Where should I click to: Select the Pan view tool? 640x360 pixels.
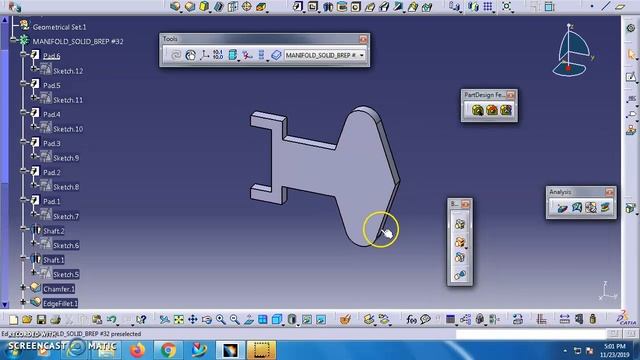pyautogui.click(x=193, y=319)
